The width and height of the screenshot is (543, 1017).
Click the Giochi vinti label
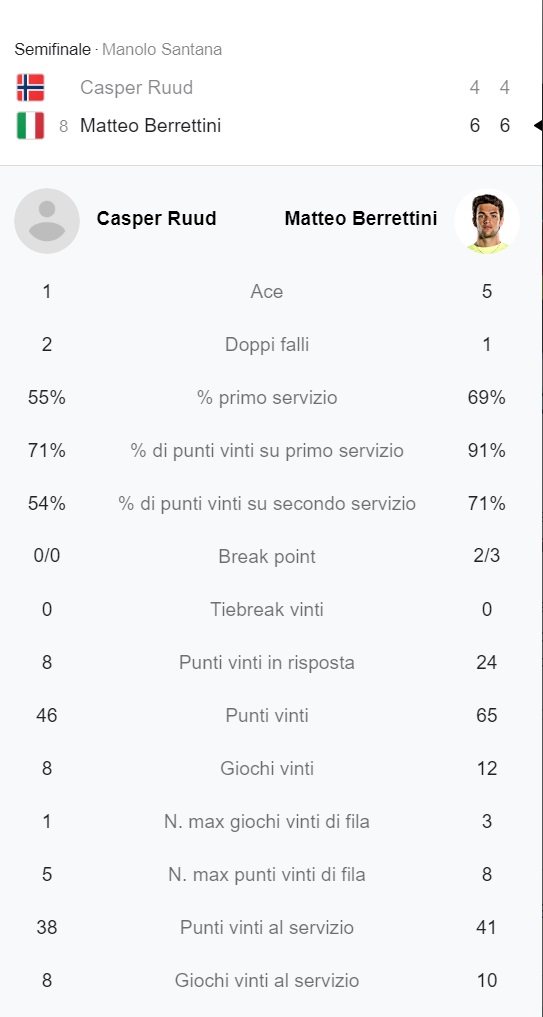(267, 769)
